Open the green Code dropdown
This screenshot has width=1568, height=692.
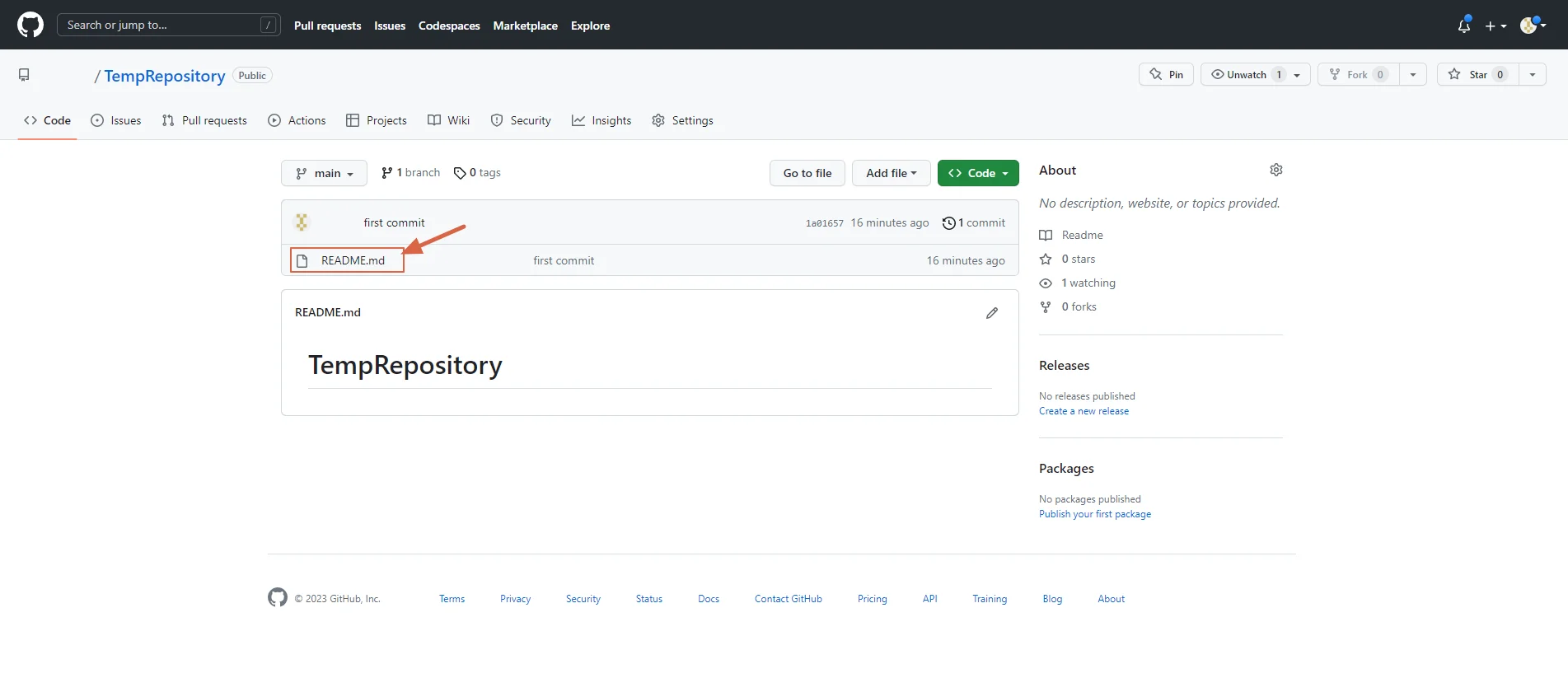(978, 173)
